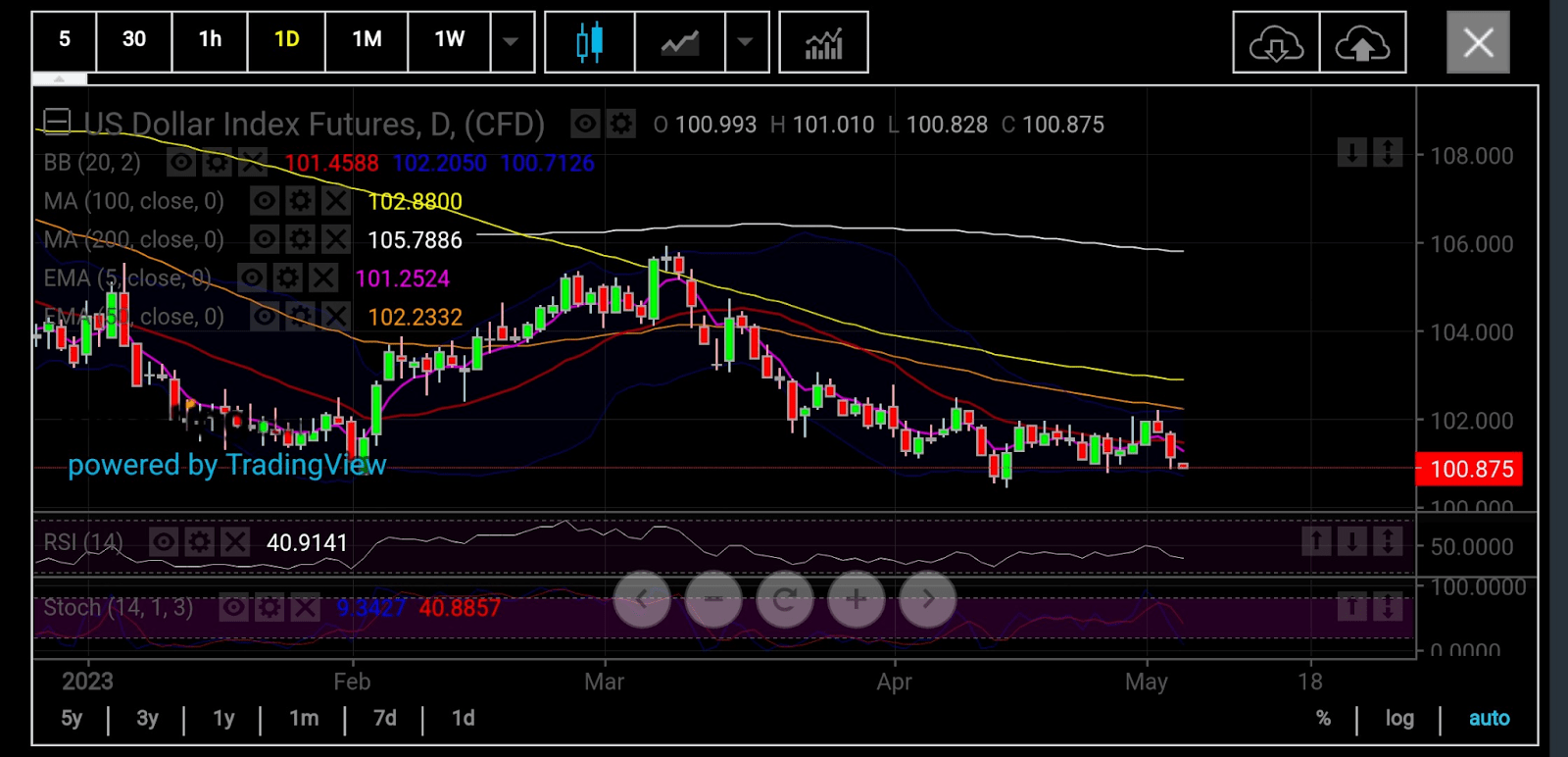Open MA (200, close, 0) settings
Viewport: 1568px width, 757px height.
pyautogui.click(x=300, y=239)
